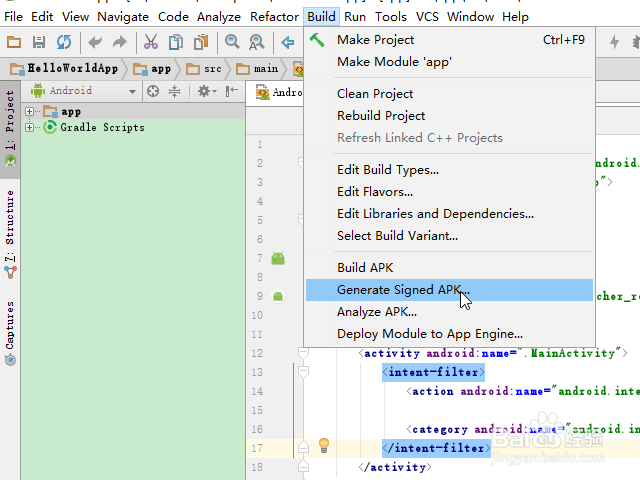Click the Paste clipboard icon

click(x=201, y=42)
